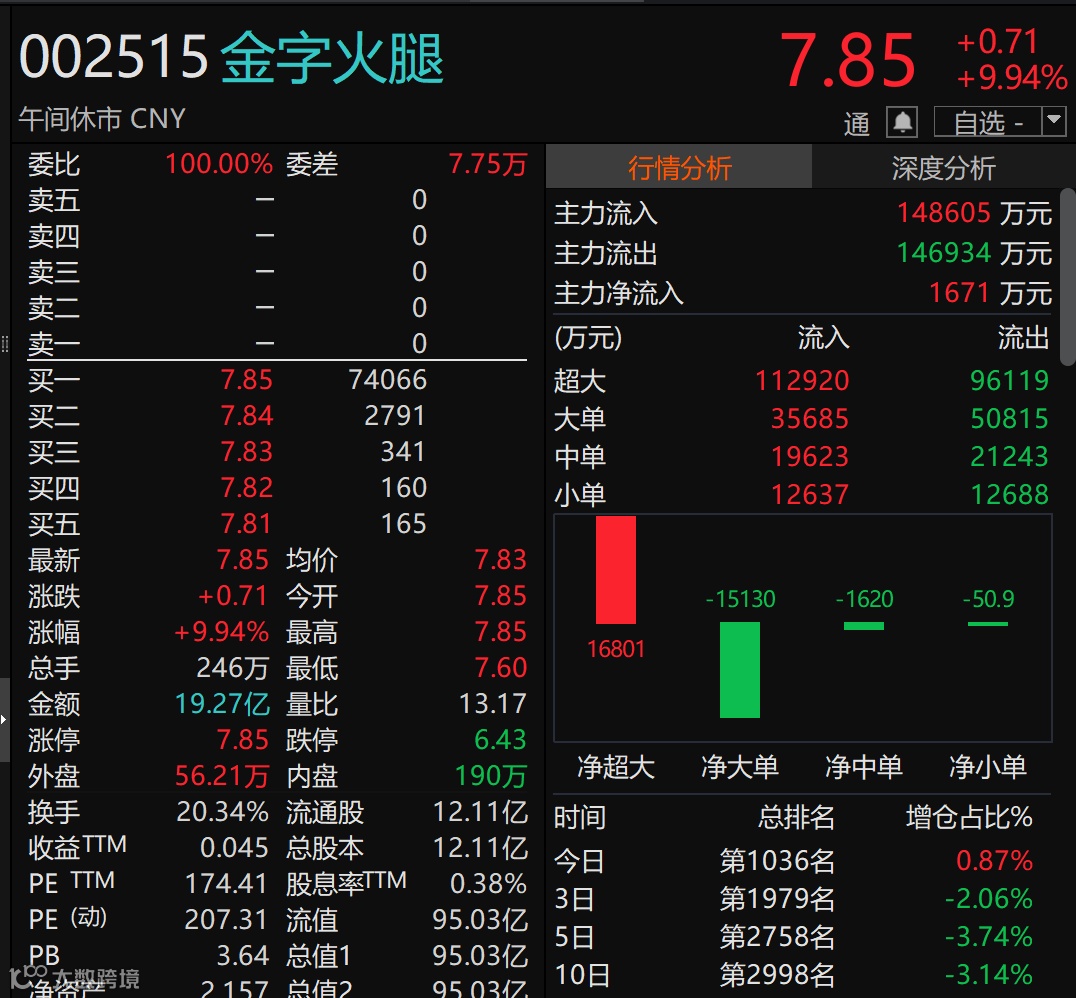Click the left edge grip handle
This screenshot has height=998, width=1076.
point(5,343)
